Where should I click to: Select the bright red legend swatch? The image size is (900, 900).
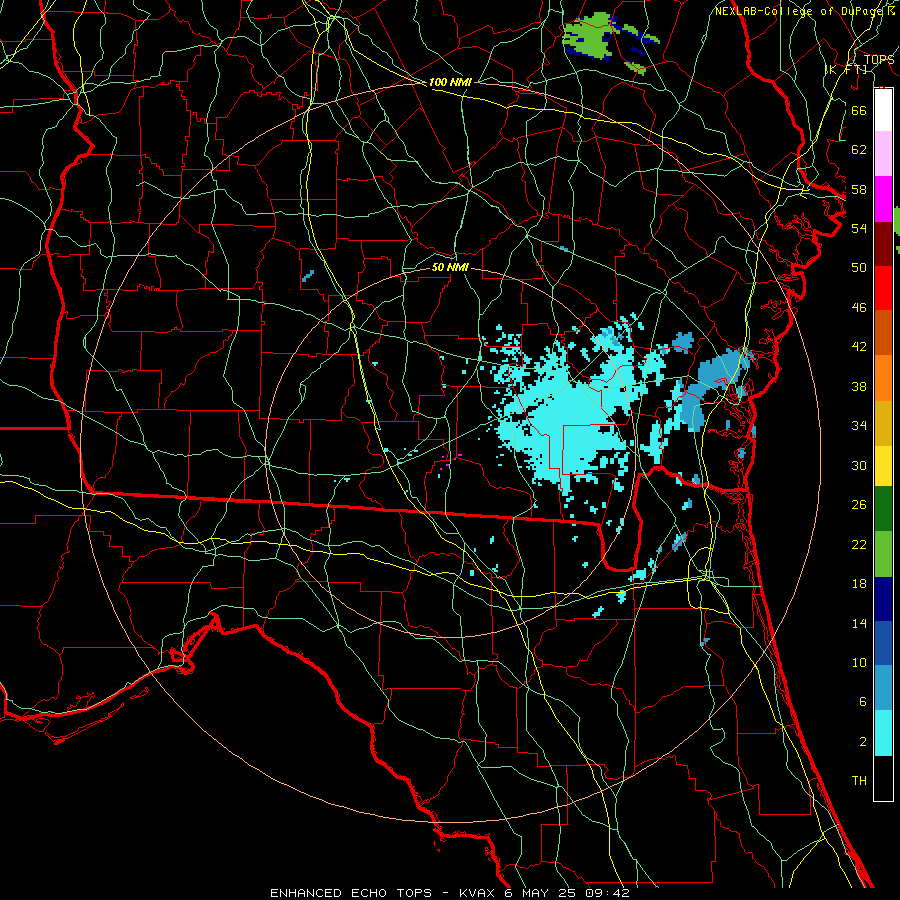pyautogui.click(x=883, y=288)
